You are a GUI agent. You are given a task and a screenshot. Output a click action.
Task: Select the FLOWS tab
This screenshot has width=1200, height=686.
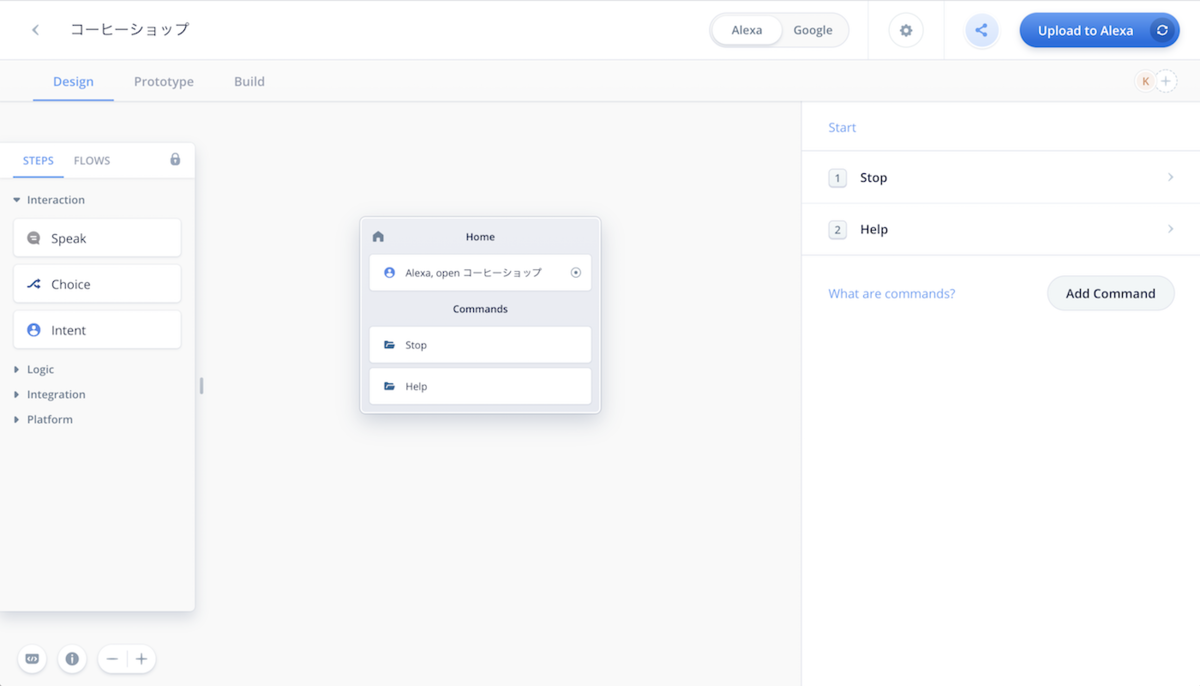tap(92, 160)
